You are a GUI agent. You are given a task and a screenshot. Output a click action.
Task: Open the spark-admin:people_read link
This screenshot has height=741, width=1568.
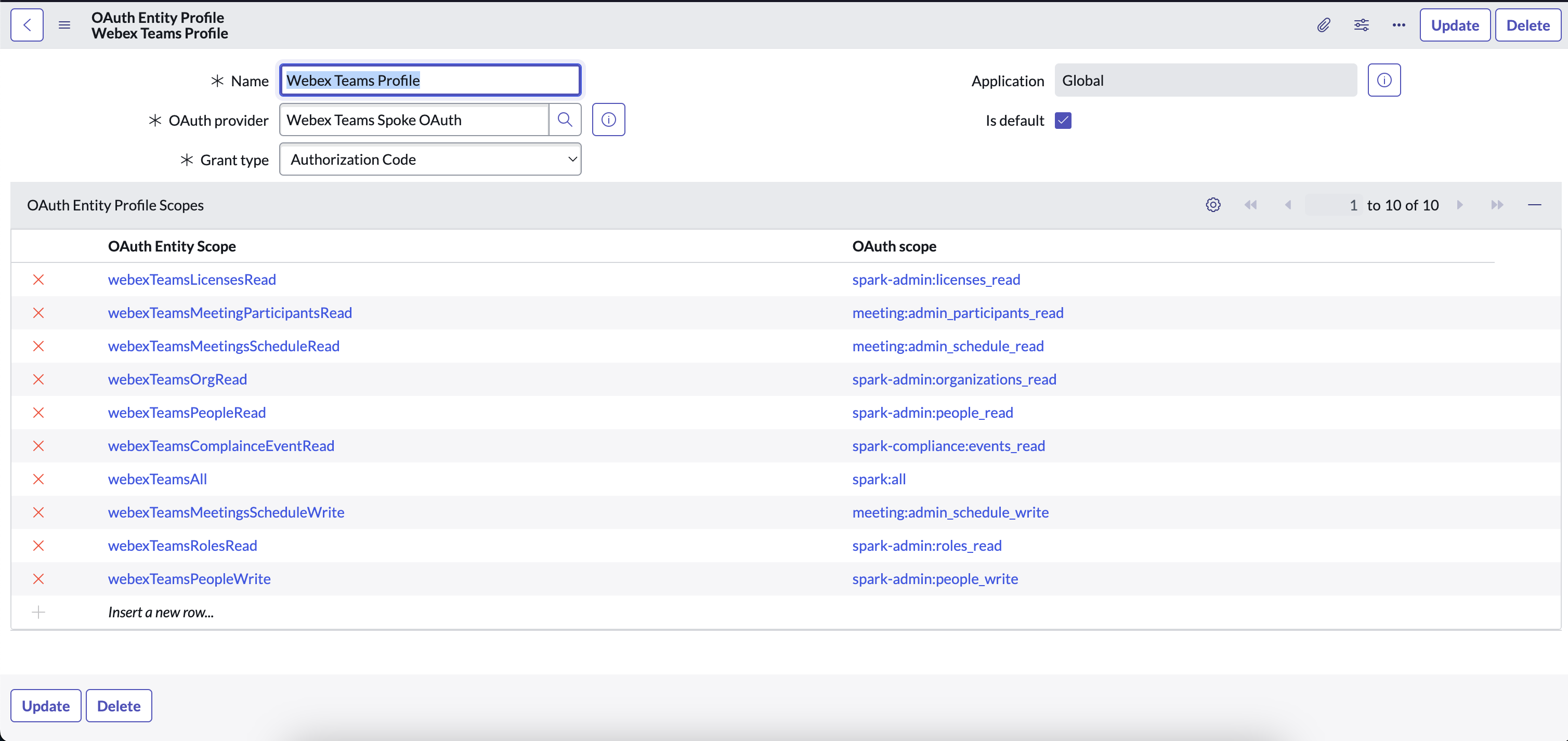(933, 413)
